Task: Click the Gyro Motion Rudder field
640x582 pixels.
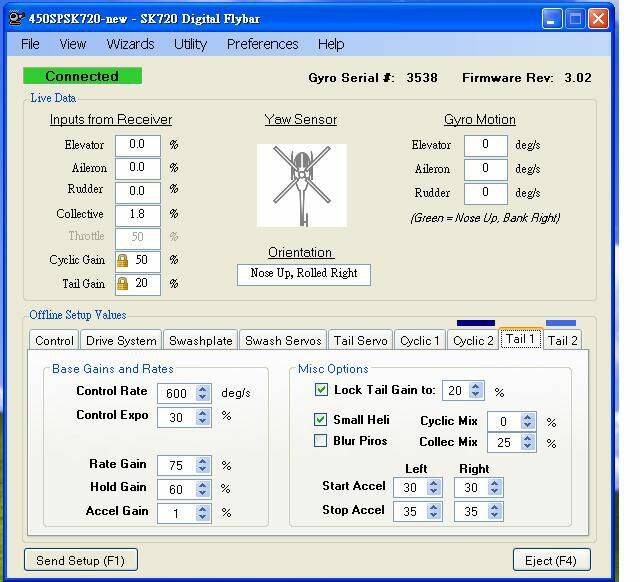Action: tap(486, 193)
